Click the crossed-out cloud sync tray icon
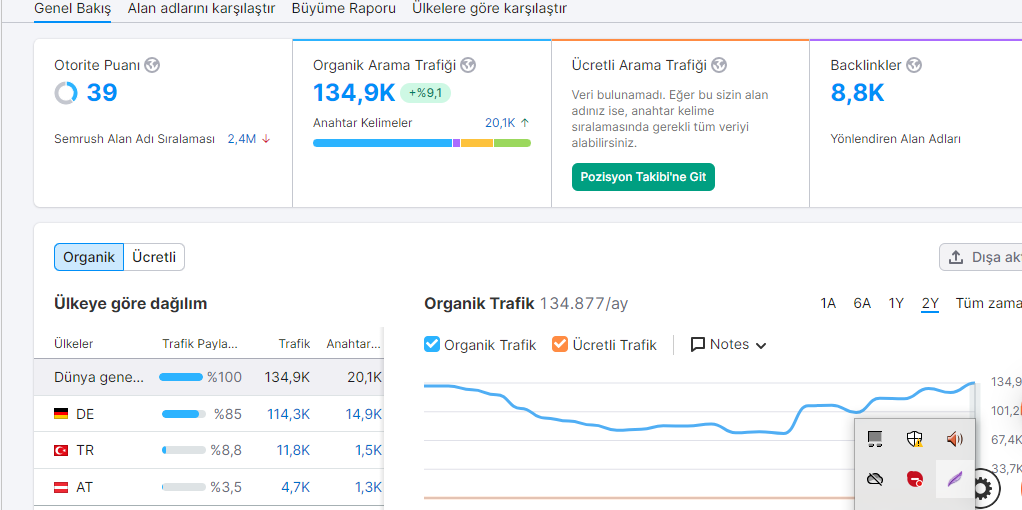 click(x=875, y=480)
